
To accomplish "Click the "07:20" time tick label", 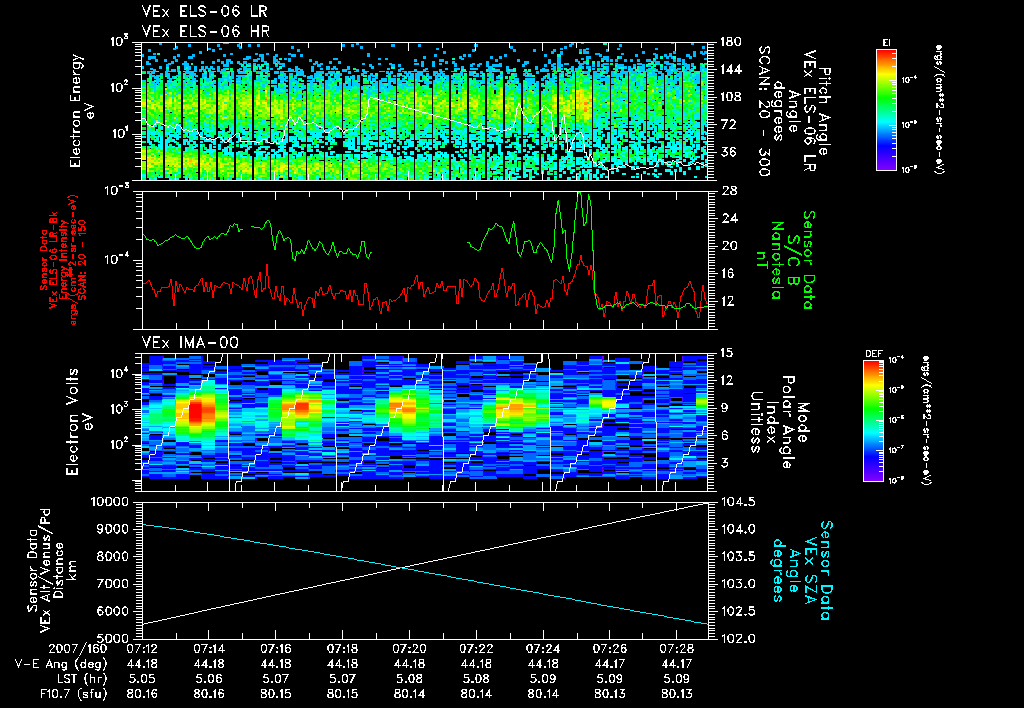I will point(409,649).
